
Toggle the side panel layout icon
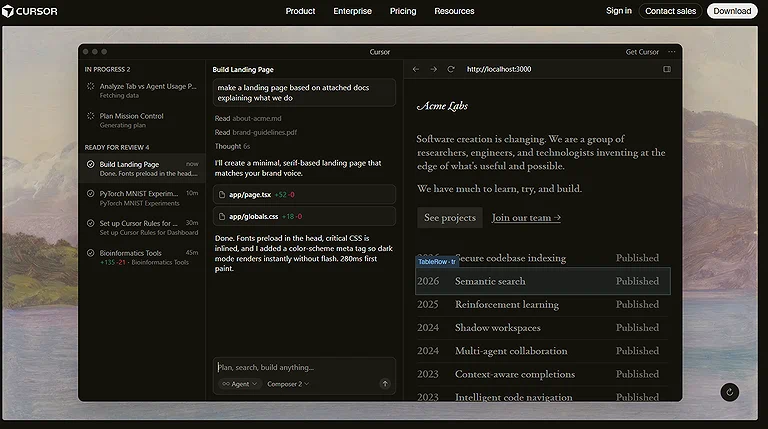667,70
